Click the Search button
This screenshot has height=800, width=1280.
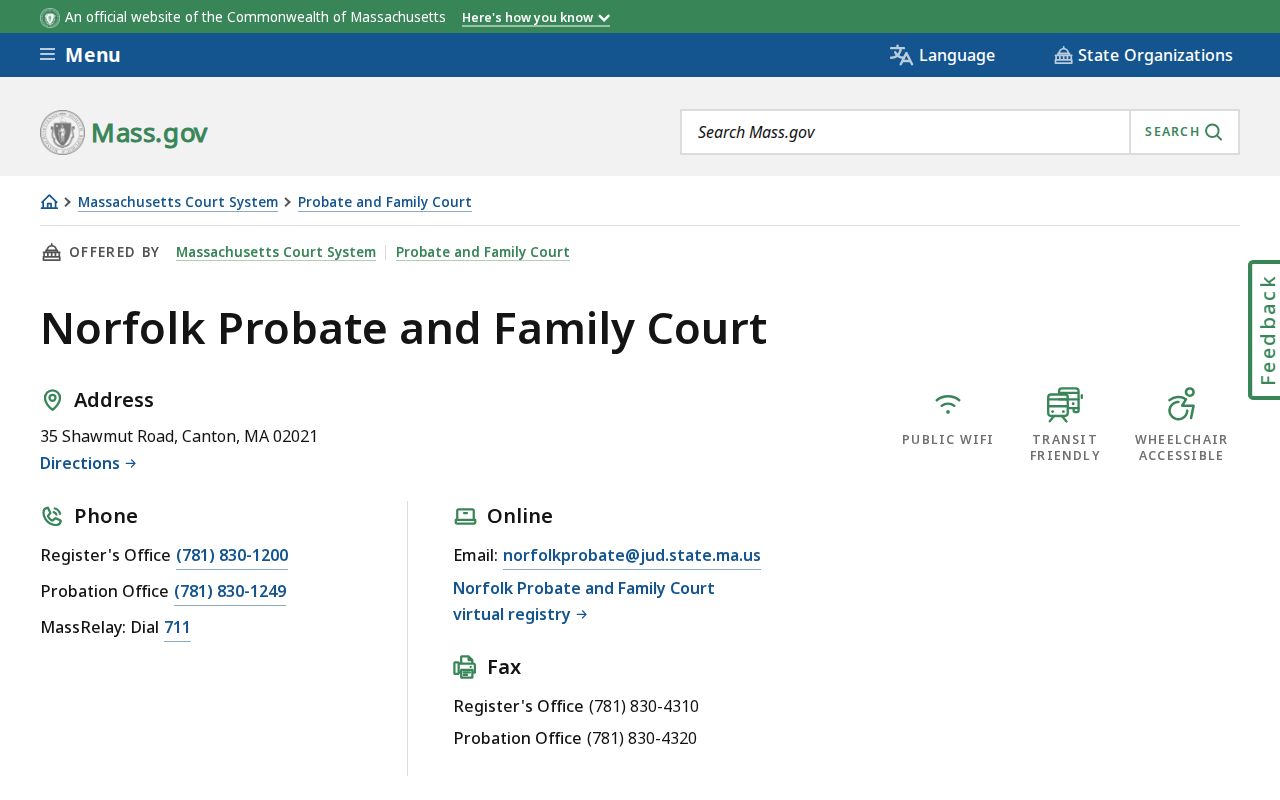coord(1184,132)
